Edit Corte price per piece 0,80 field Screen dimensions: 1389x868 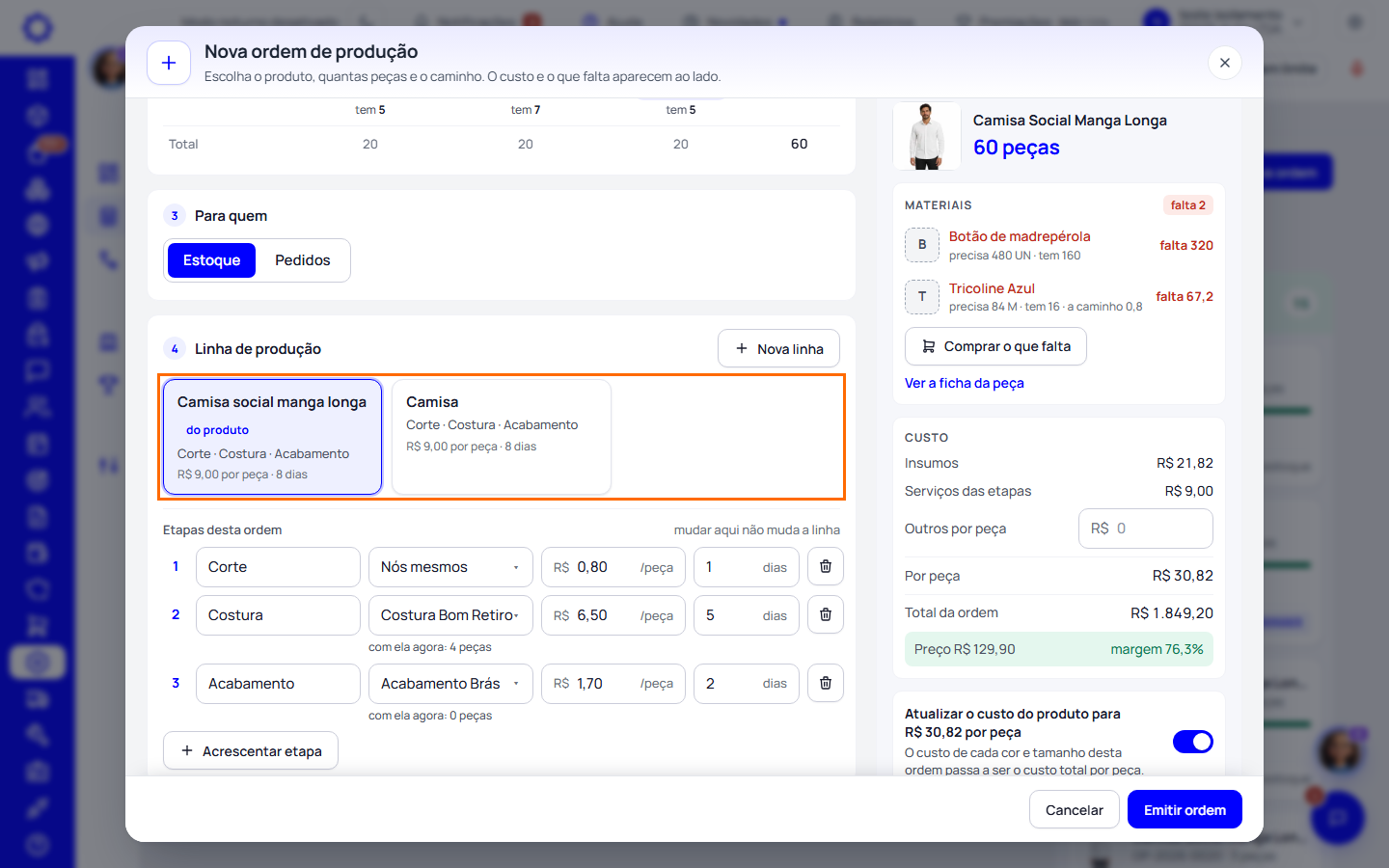613,567
